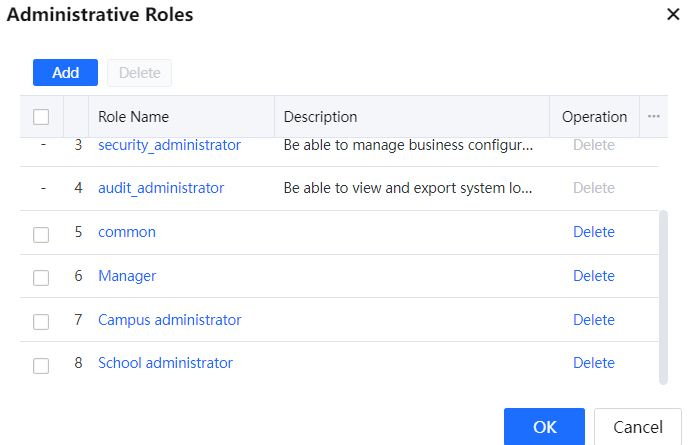Click Cancel to dismiss the dialog
Screen dimensions: 694x445
(x=637, y=427)
